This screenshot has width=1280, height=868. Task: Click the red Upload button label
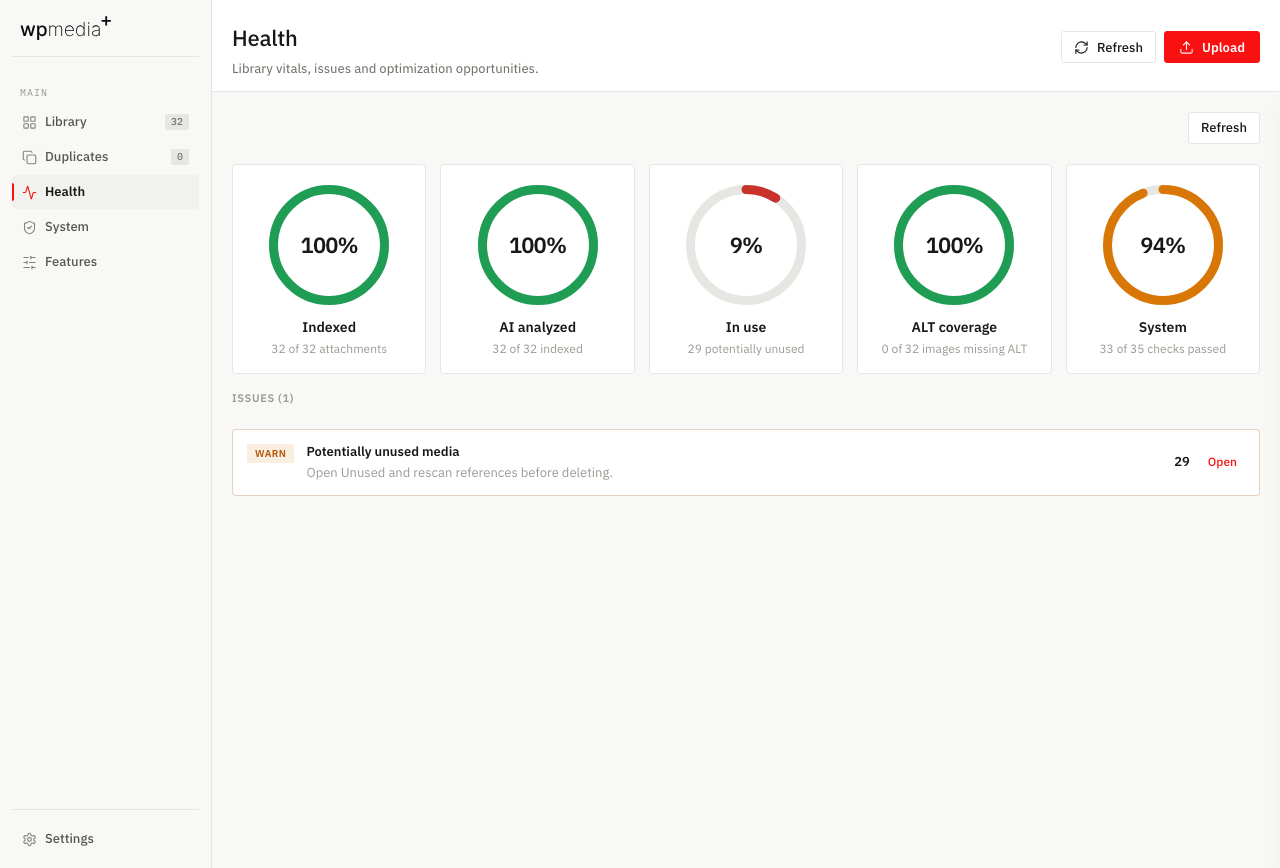click(1223, 47)
